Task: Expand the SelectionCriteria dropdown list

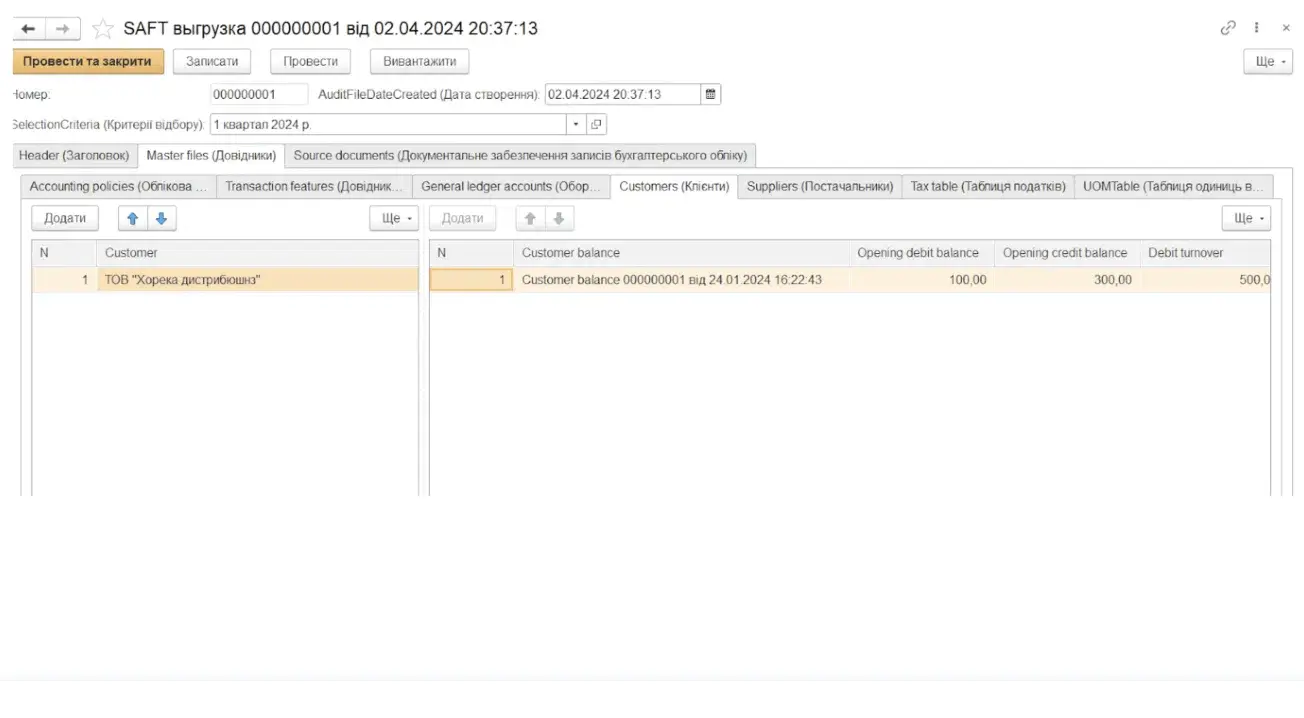Action: (x=576, y=125)
